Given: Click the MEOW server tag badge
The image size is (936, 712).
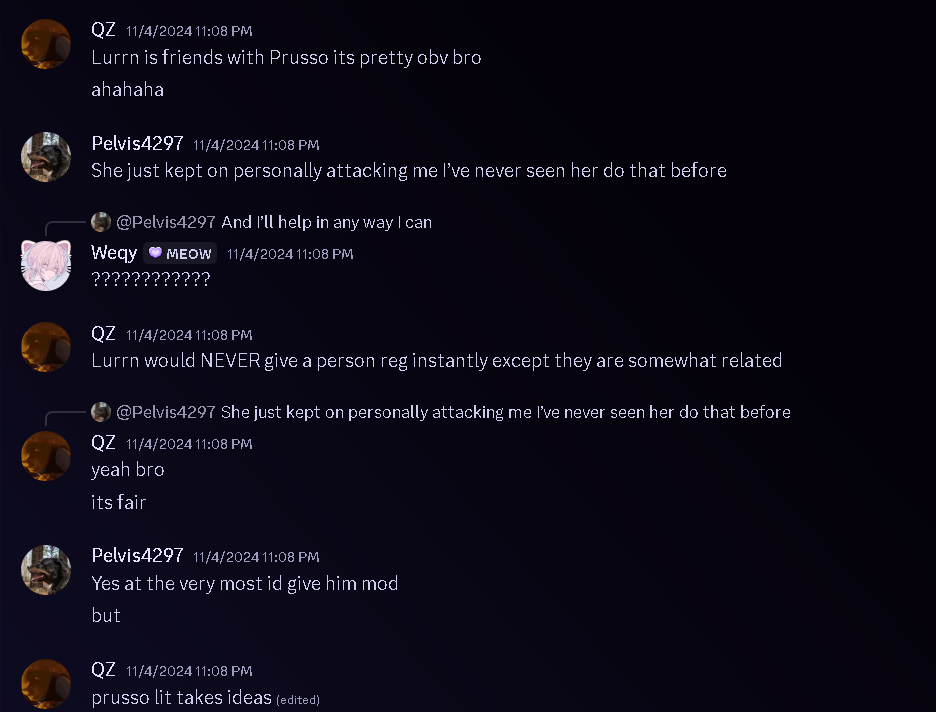Looking at the screenshot, I should coord(180,254).
